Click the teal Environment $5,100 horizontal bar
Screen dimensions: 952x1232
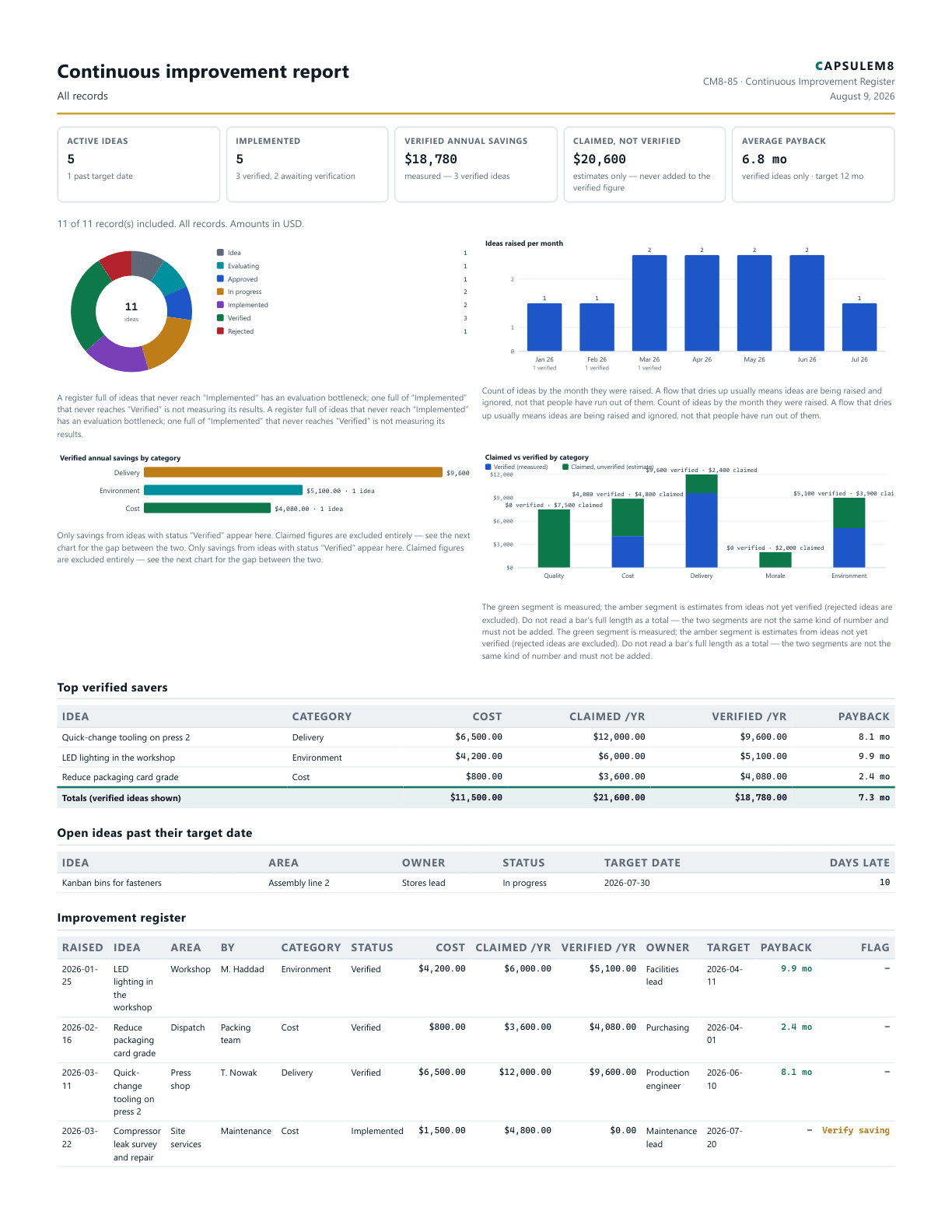coord(223,490)
